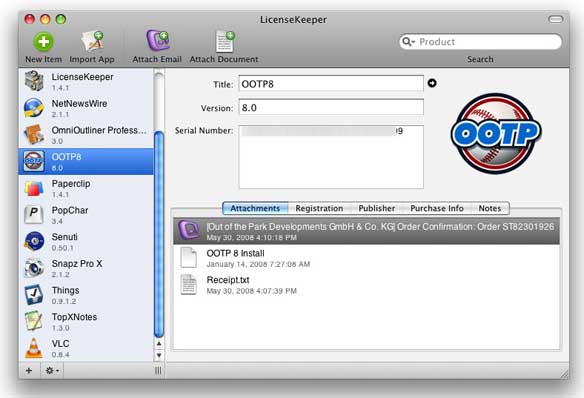
Task: Click the Serial Number text area
Action: tap(331, 157)
